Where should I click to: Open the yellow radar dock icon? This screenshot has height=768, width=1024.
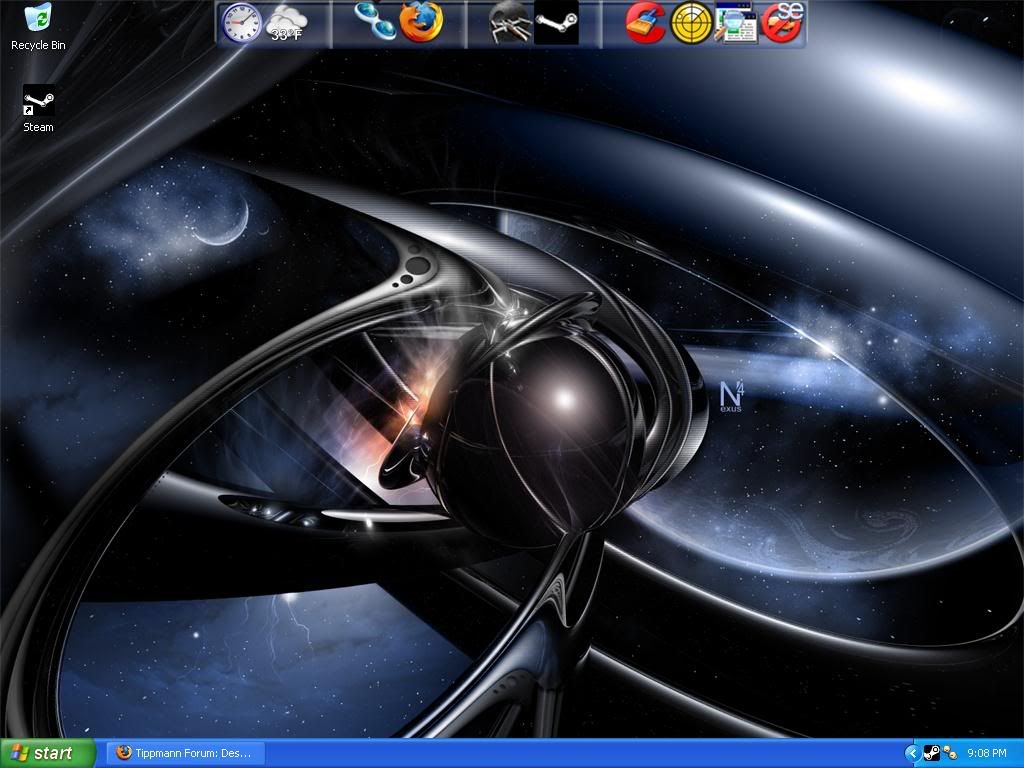691,22
